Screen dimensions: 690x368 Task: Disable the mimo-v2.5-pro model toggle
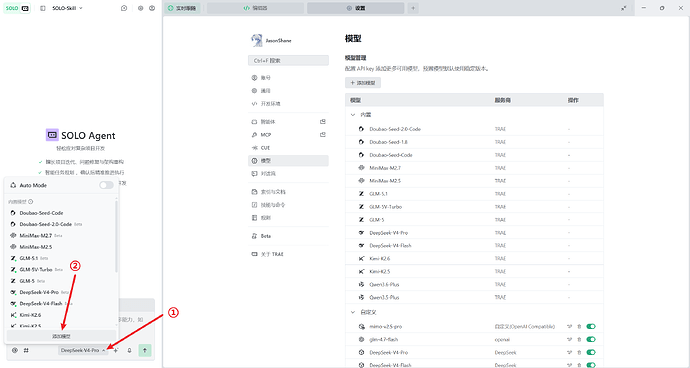pos(591,327)
